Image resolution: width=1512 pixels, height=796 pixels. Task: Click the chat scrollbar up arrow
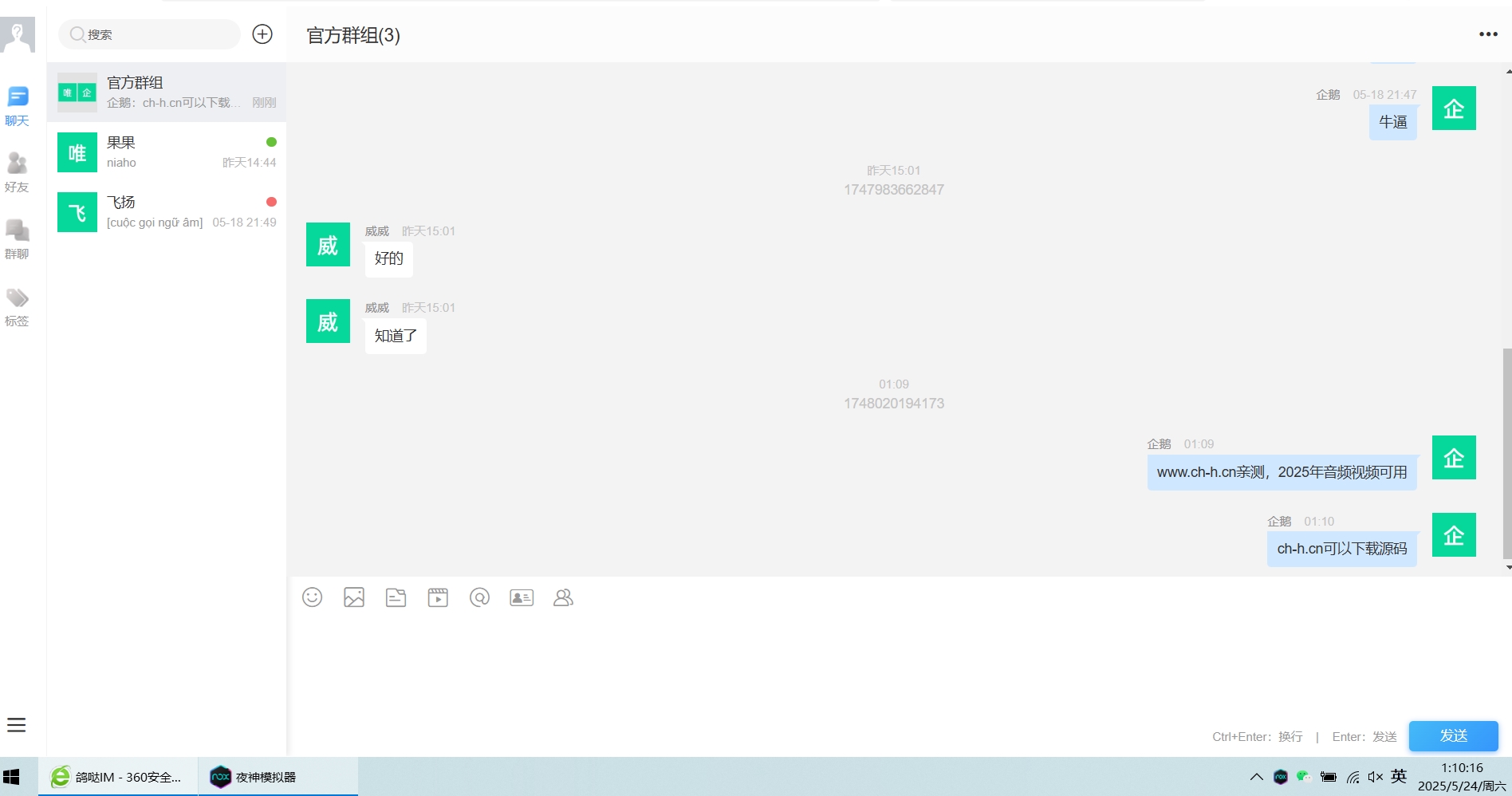(1508, 71)
